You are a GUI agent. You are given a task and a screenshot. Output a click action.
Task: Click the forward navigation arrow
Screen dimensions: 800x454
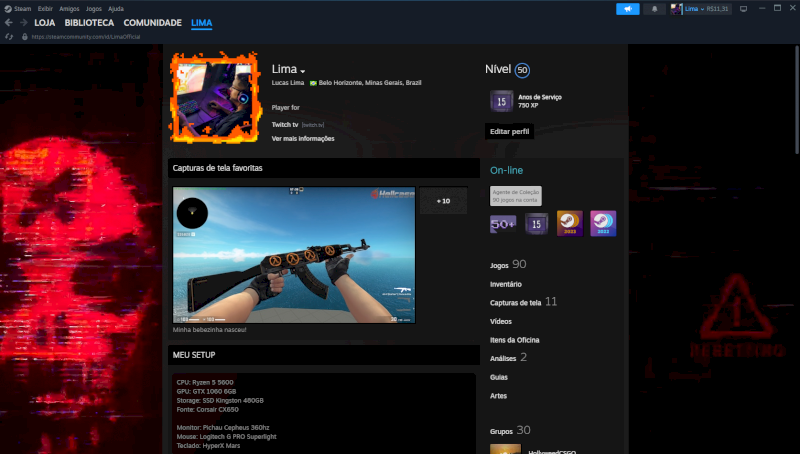pyautogui.click(x=22, y=22)
